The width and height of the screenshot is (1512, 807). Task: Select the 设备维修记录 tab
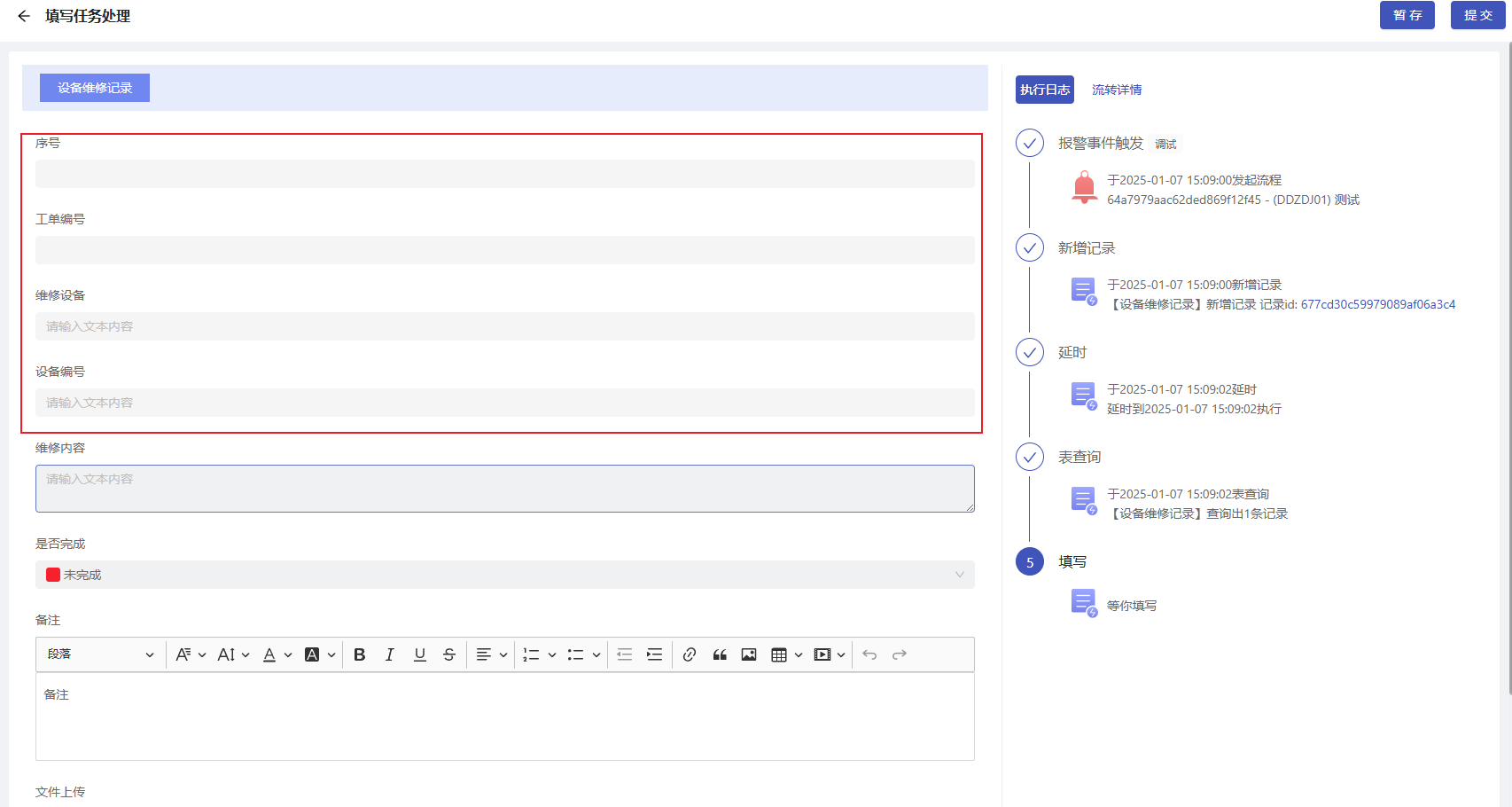point(95,88)
